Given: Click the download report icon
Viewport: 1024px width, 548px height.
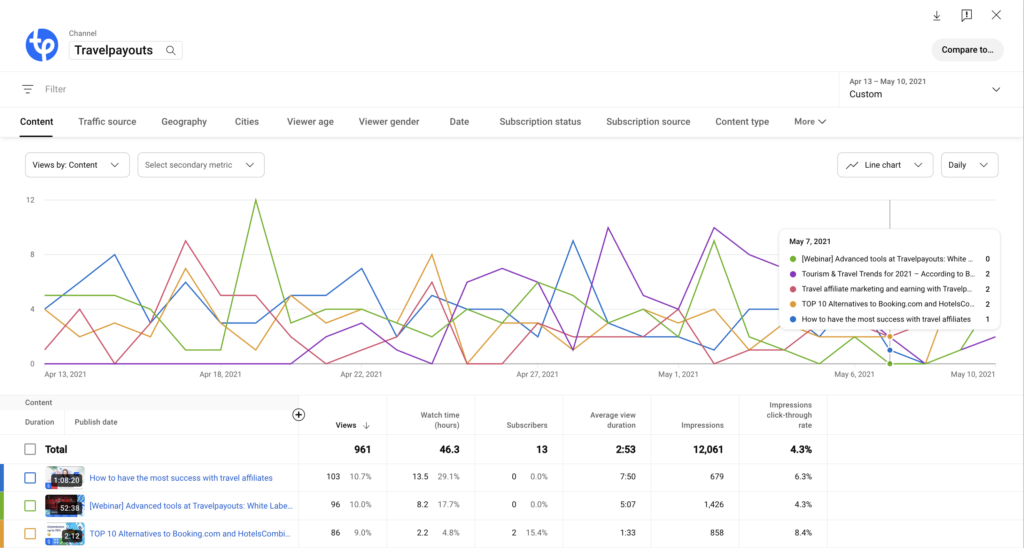Looking at the screenshot, I should 937,16.
